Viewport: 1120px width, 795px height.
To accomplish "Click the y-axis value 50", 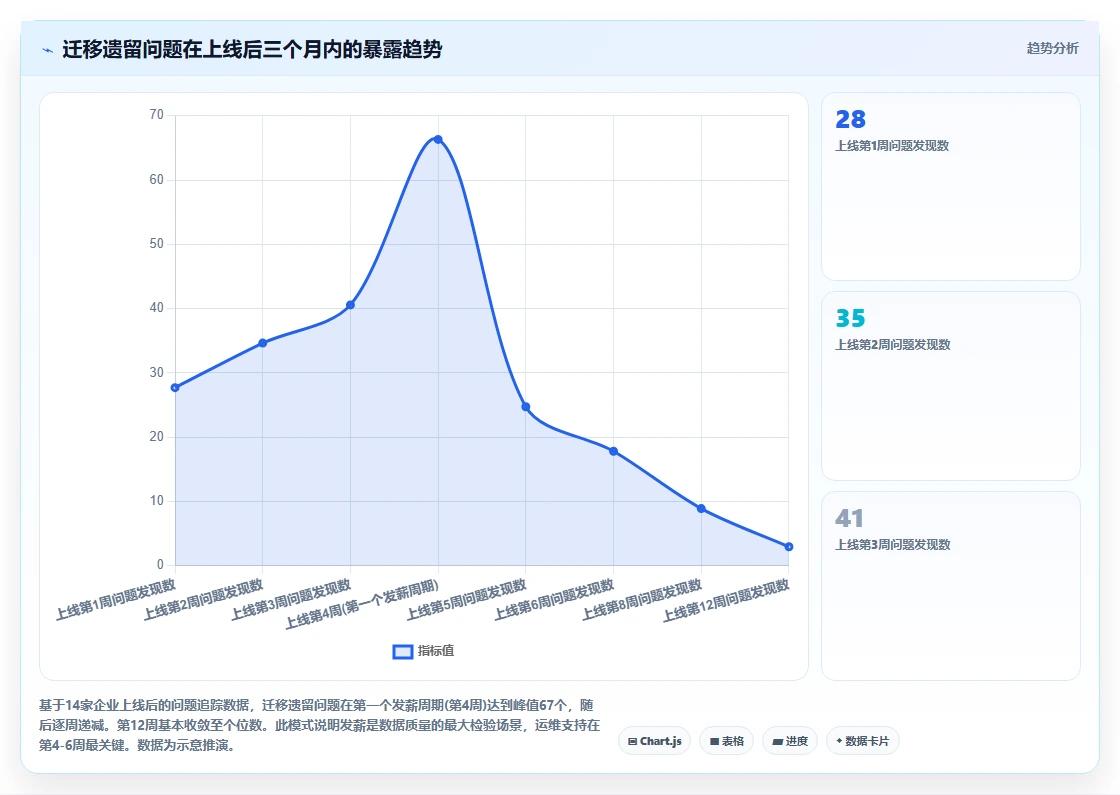I will pyautogui.click(x=156, y=244).
